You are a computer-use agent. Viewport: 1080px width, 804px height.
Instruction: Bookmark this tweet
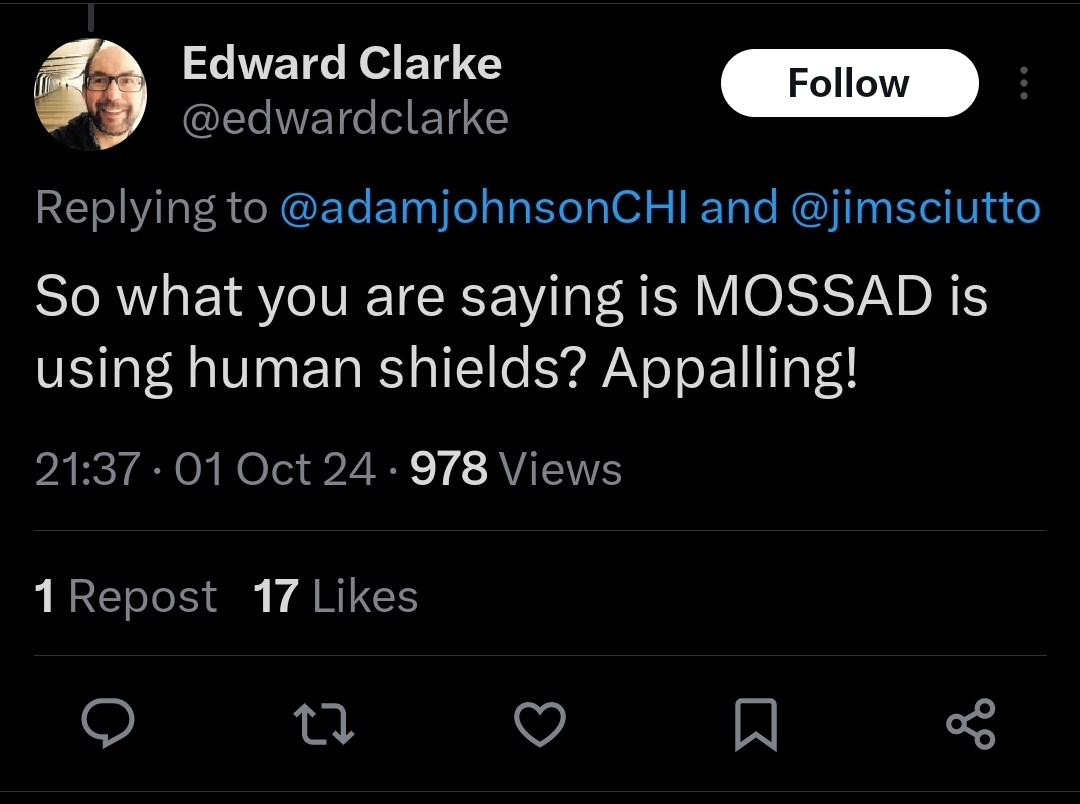click(x=756, y=723)
